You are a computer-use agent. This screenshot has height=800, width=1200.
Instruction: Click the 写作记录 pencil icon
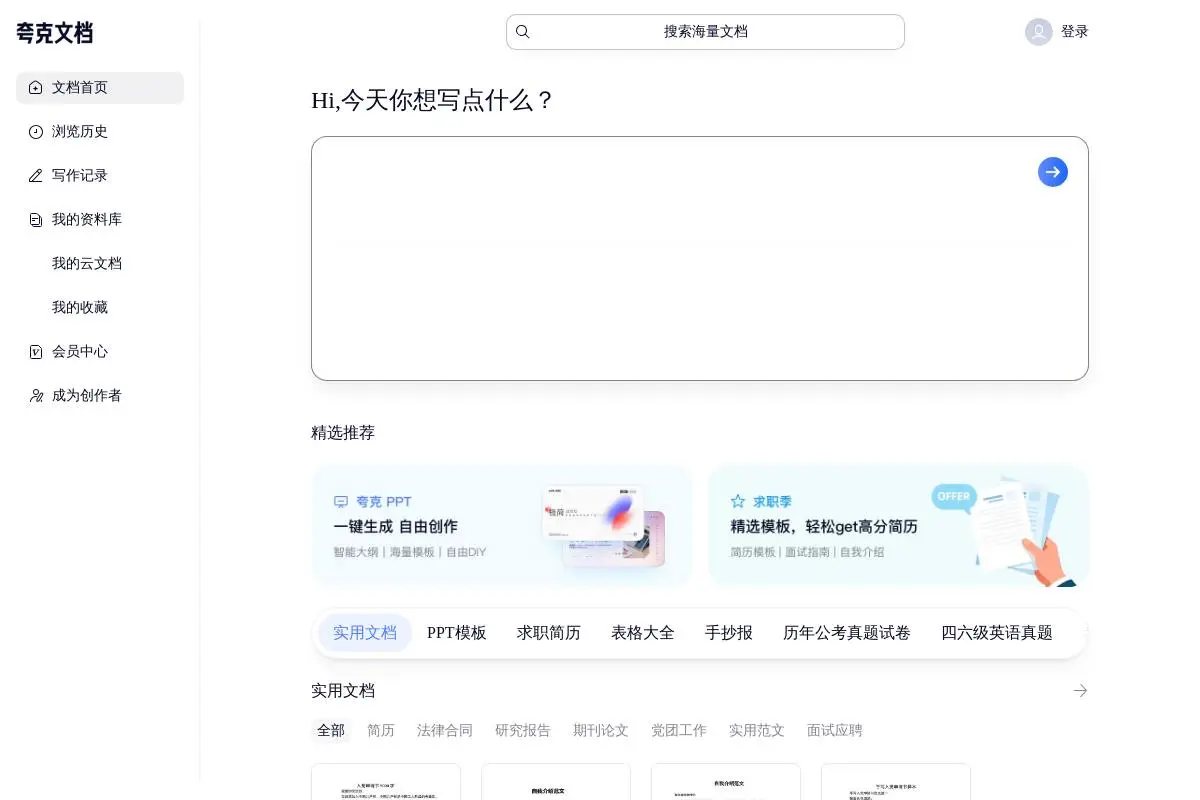36,176
